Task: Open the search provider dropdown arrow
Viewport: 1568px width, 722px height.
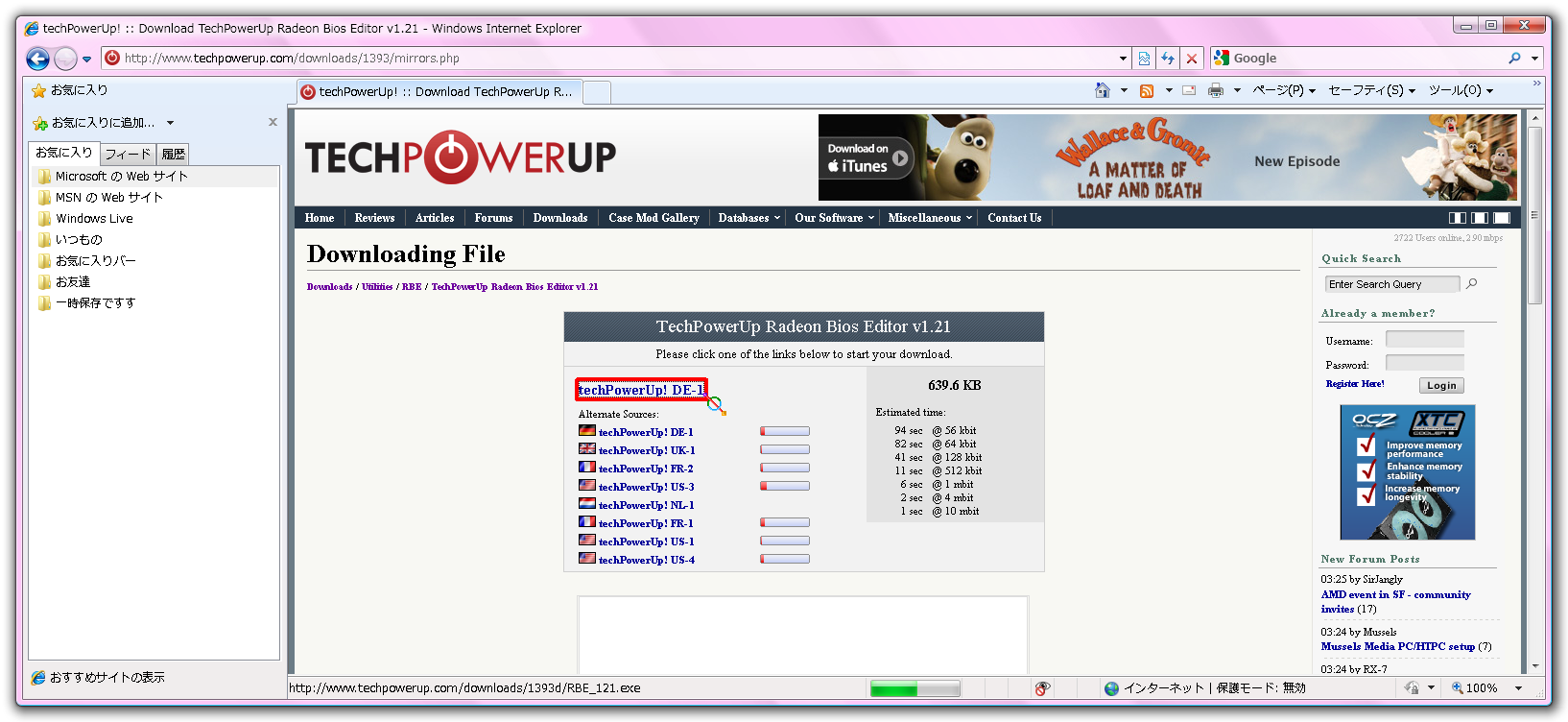Action: (x=1534, y=58)
